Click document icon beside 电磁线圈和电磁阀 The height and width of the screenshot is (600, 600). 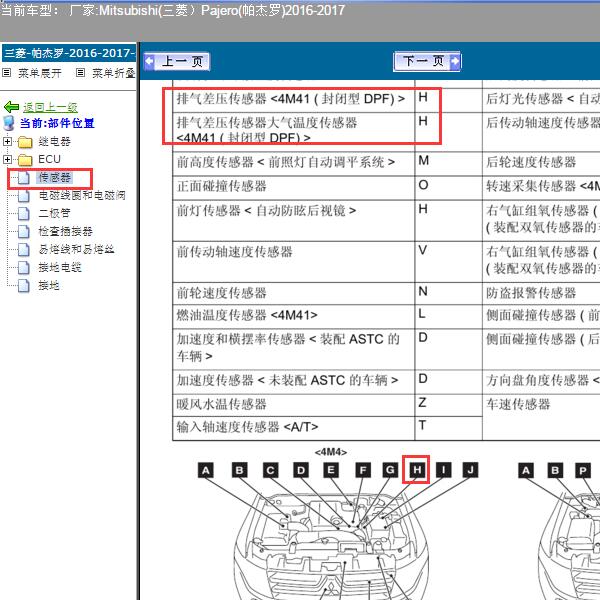point(24,196)
